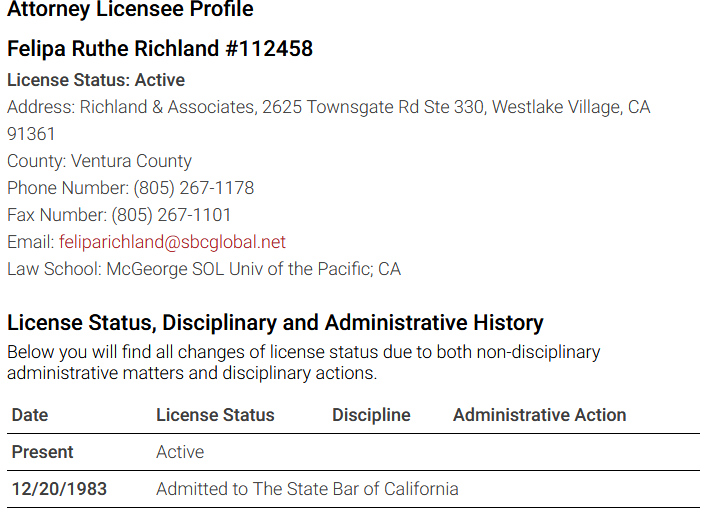Viewport: 704px width, 514px height.
Task: Select the 12/20/1983 date cell
Action: pos(59,489)
